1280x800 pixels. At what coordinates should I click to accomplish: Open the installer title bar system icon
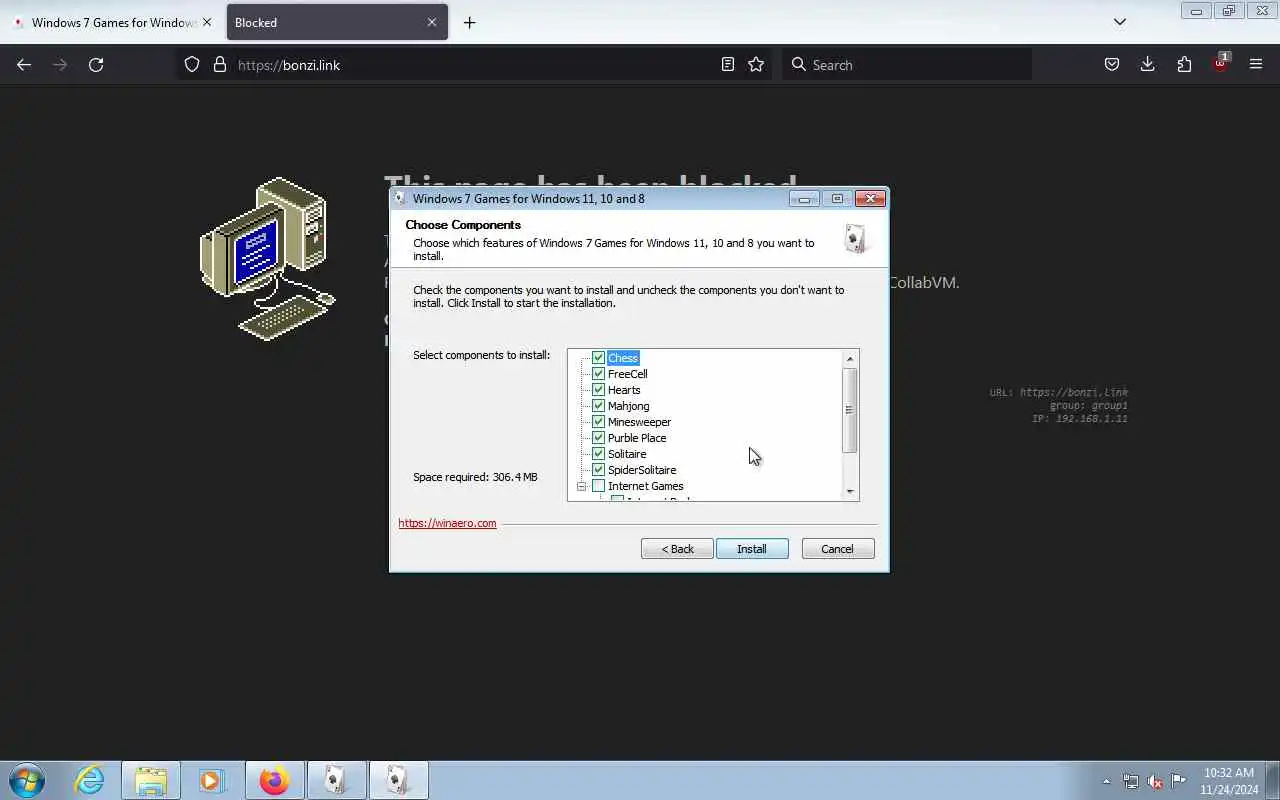(x=400, y=198)
